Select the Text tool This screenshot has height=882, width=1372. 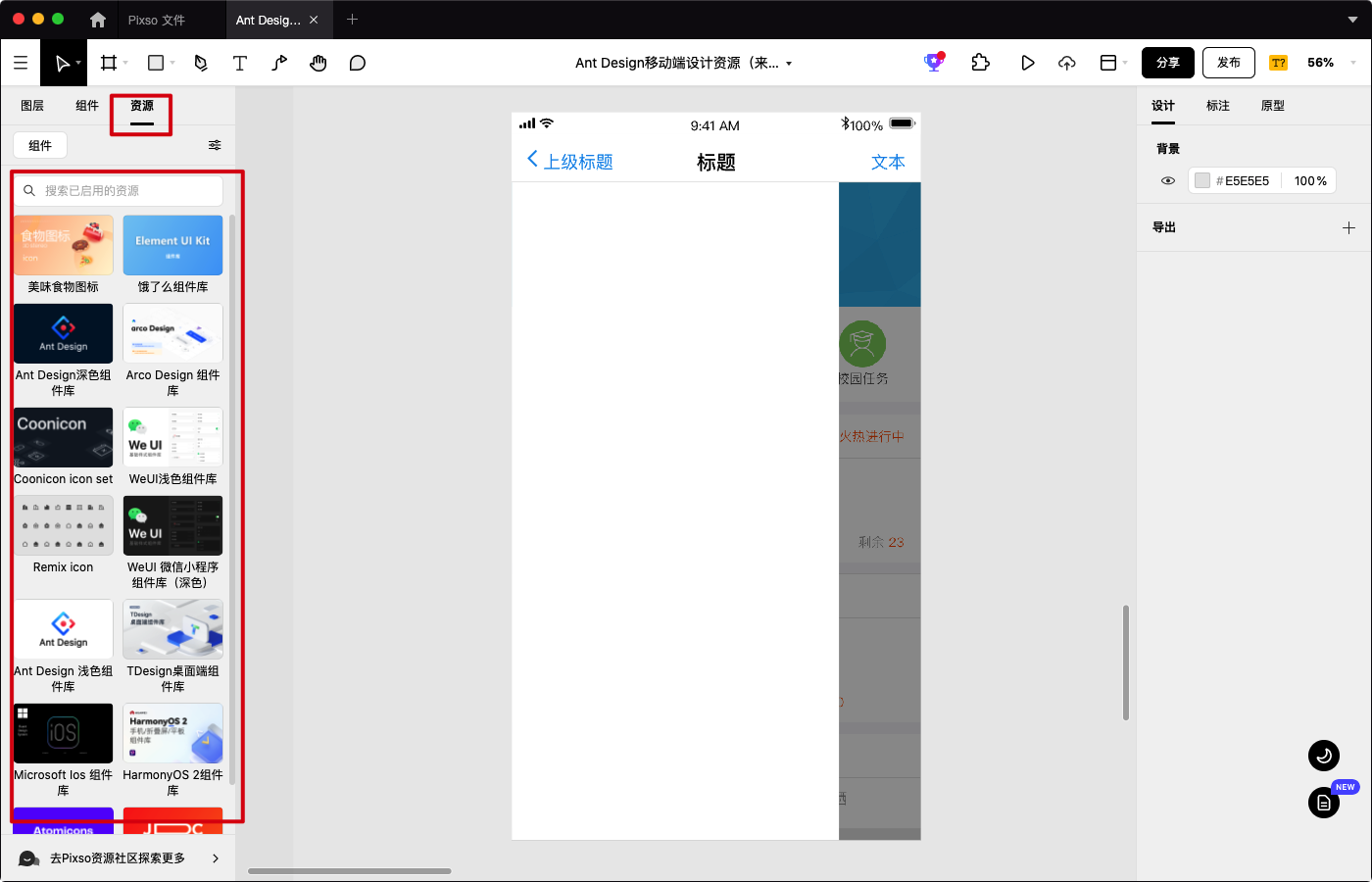[239, 63]
